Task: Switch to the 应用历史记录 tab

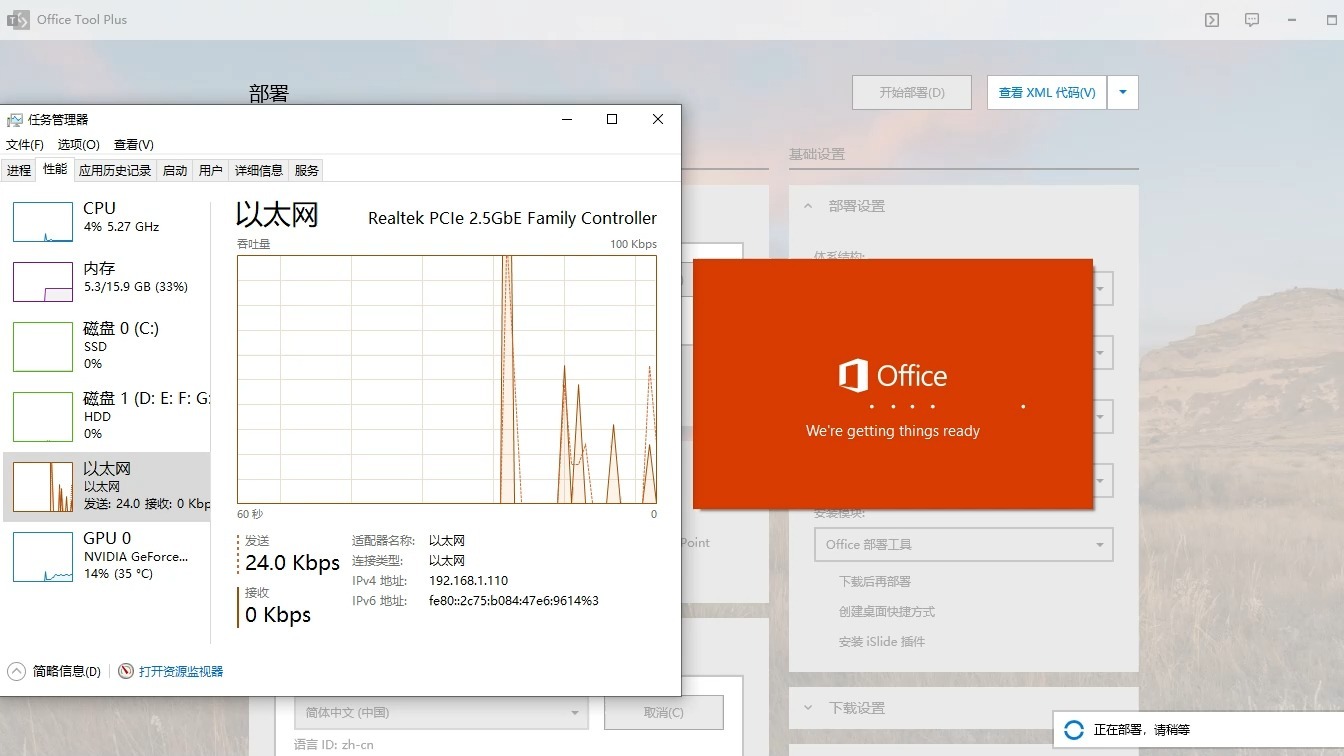Action: [x=115, y=171]
